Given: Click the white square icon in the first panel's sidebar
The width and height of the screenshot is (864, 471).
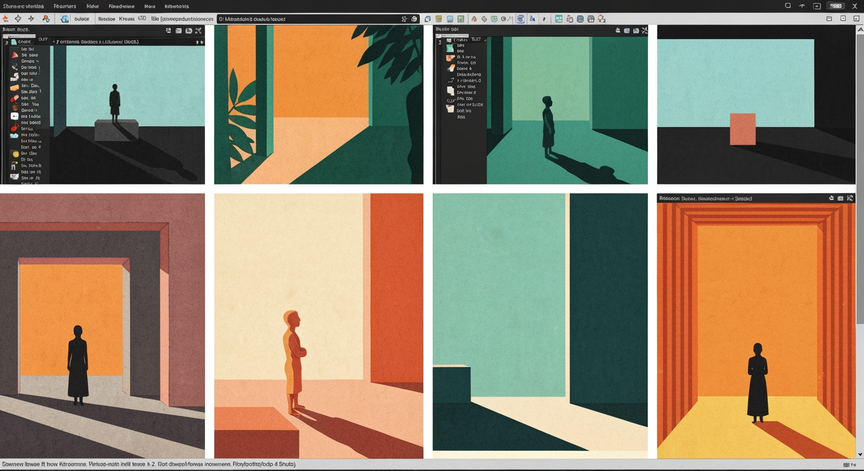Looking at the screenshot, I should tap(14, 116).
